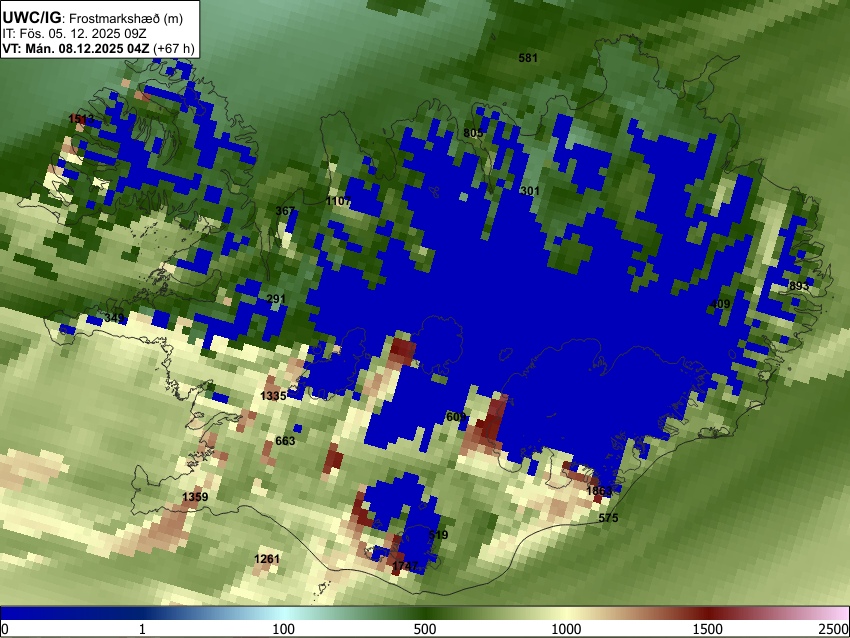Click the color scale label 0

point(5,629)
